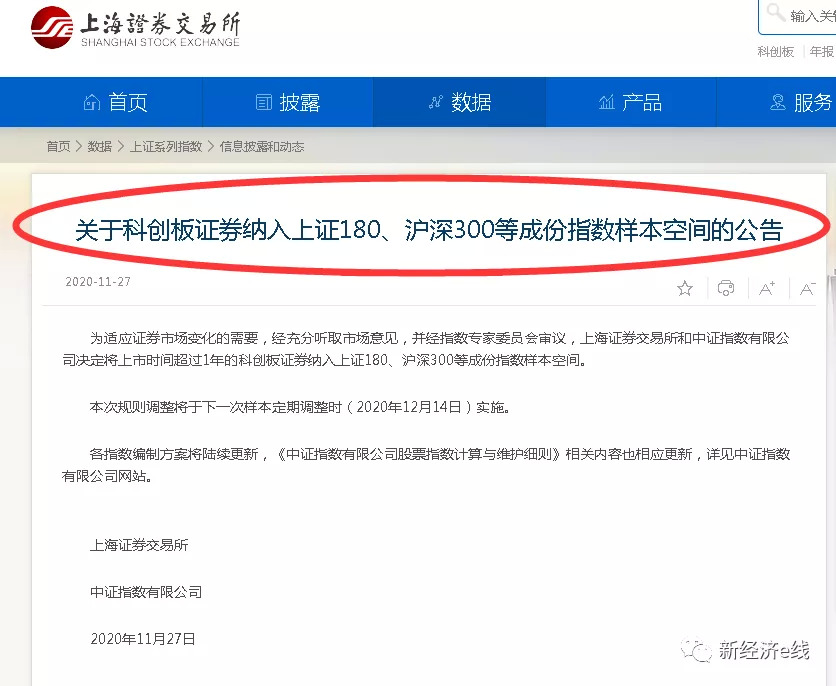Click the Shanghai Stock Exchange logo
836x686 pixels.
click(135, 27)
